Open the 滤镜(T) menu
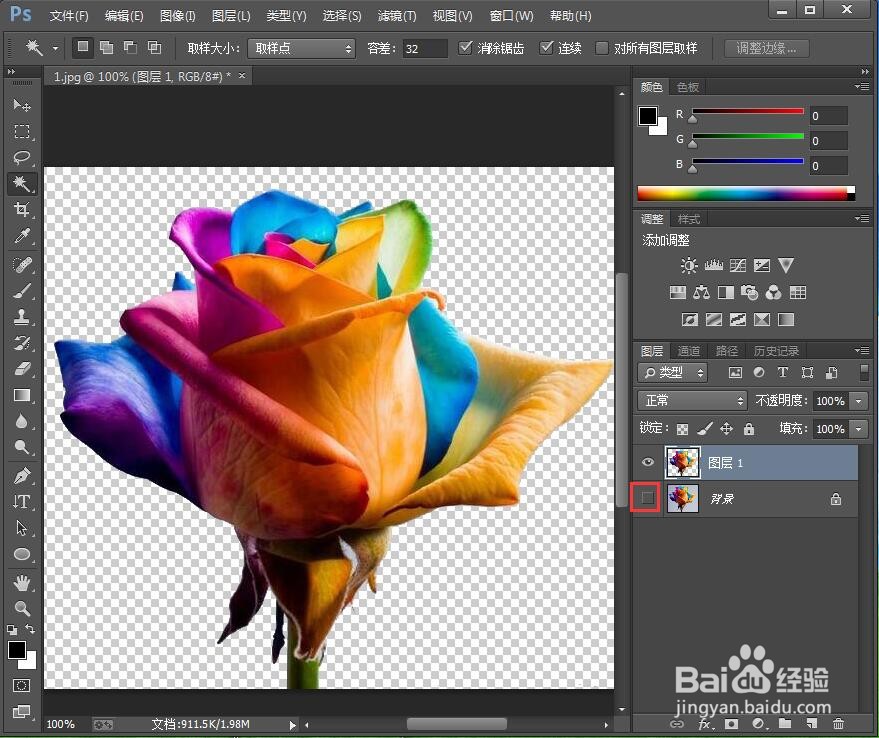The width and height of the screenshot is (879, 738). [x=396, y=16]
